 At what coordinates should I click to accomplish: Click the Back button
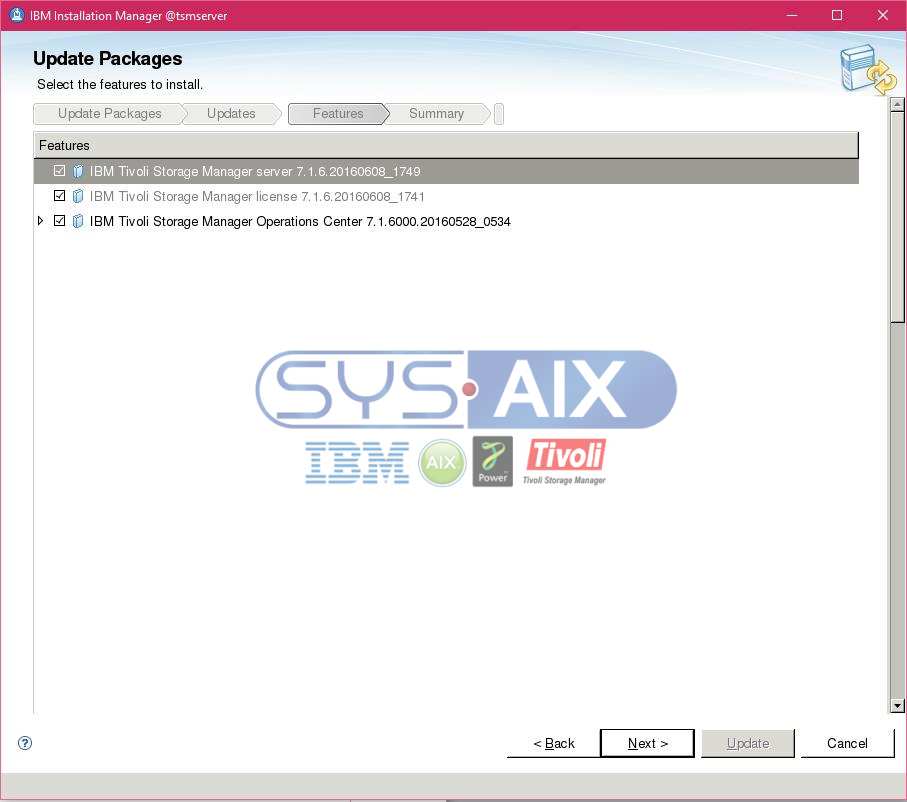554,744
